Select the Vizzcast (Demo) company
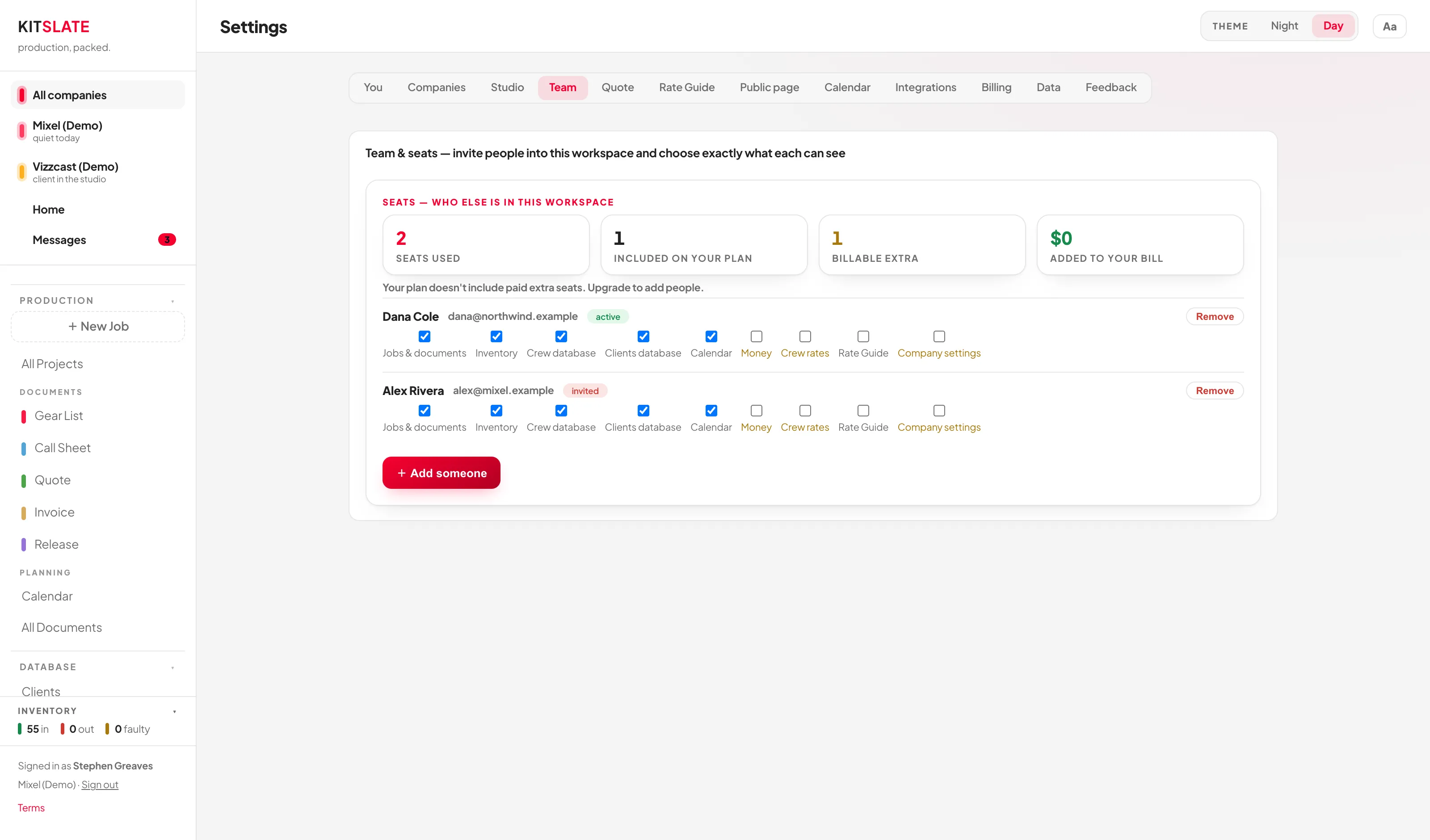 (98, 172)
